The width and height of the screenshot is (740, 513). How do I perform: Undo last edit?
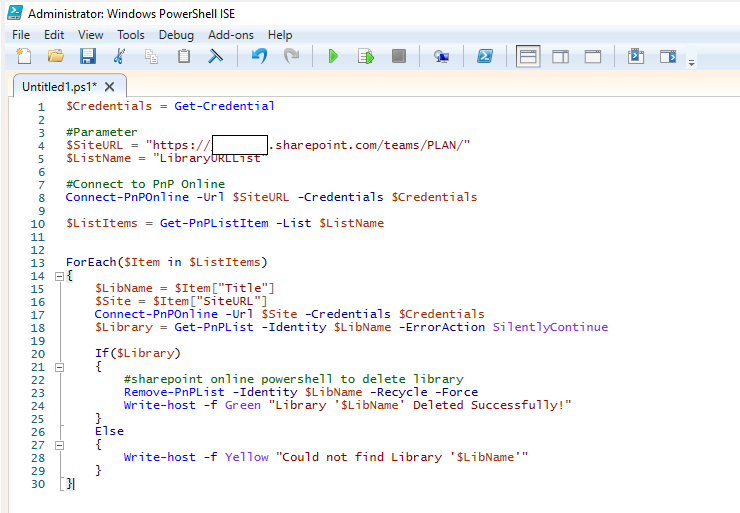(260, 56)
